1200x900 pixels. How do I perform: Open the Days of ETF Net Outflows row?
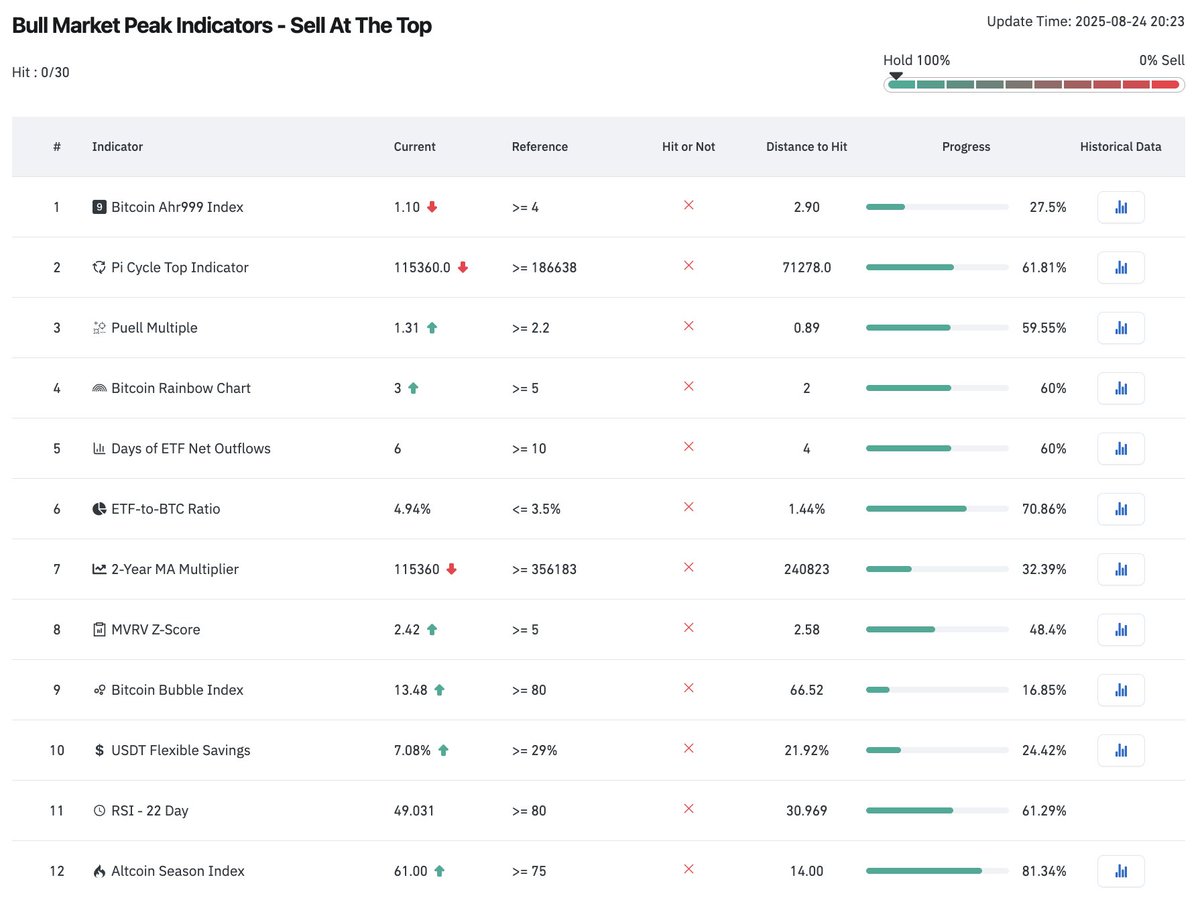click(x=598, y=448)
